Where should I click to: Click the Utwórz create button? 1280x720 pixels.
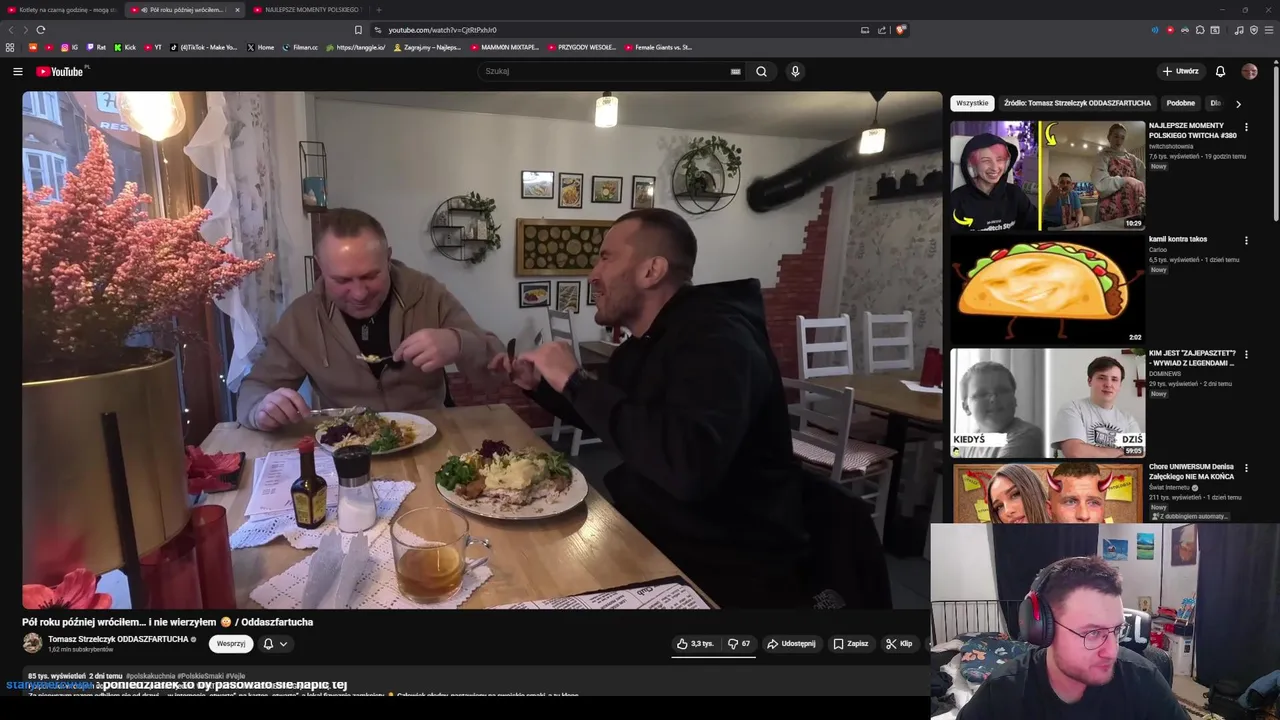click(x=1180, y=71)
